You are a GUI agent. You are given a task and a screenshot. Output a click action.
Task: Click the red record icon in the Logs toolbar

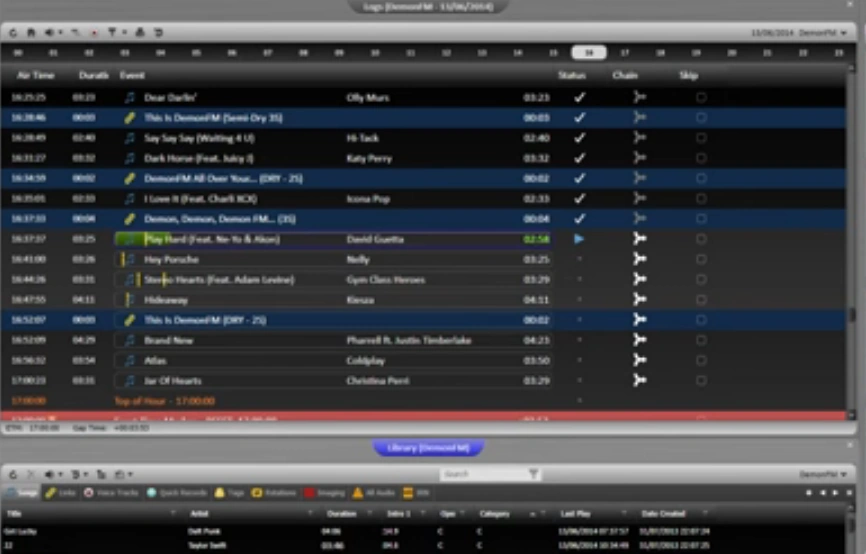coord(94,33)
